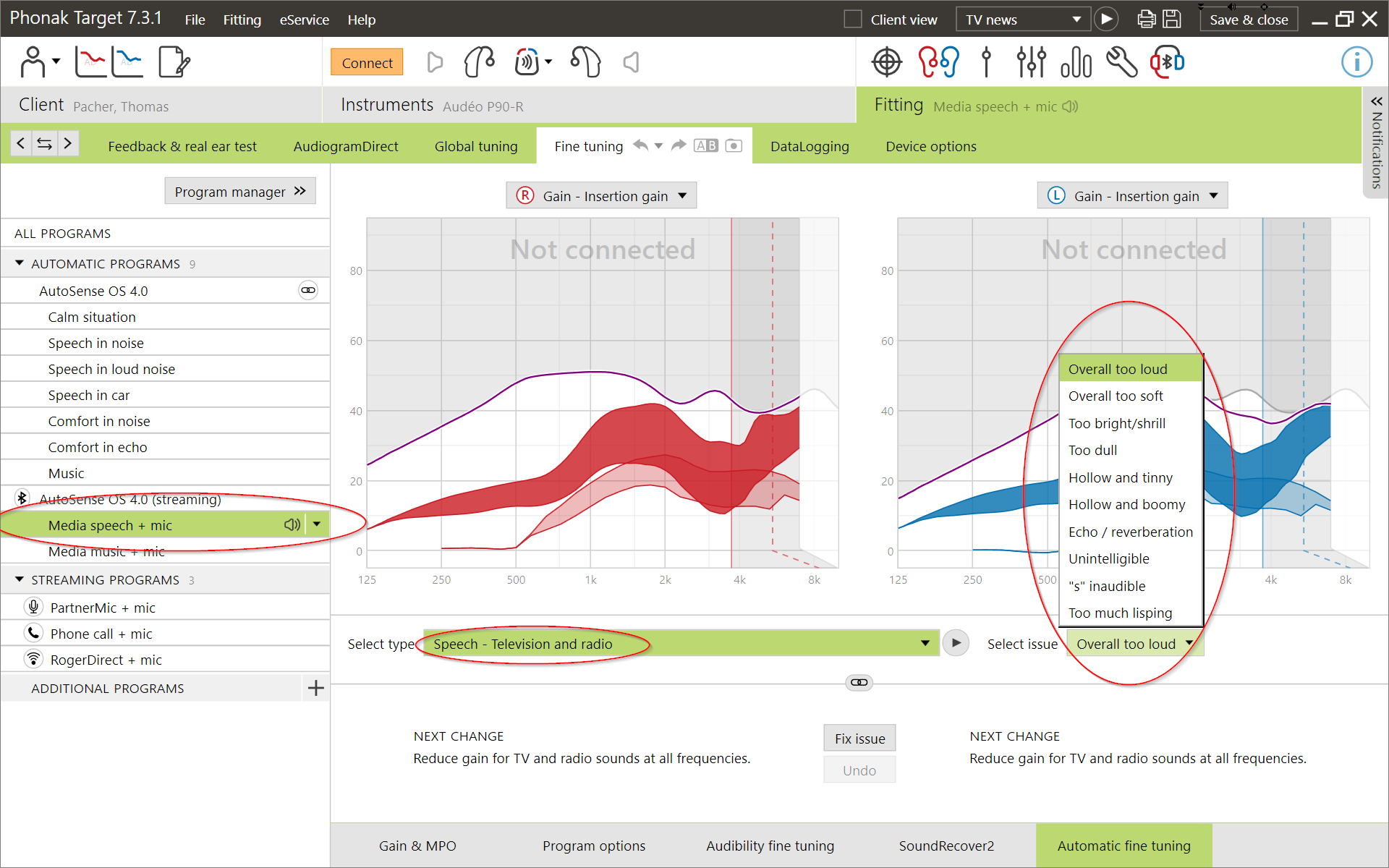Redo fine tuning change arrow
The width and height of the screenshot is (1389, 868).
(x=679, y=145)
